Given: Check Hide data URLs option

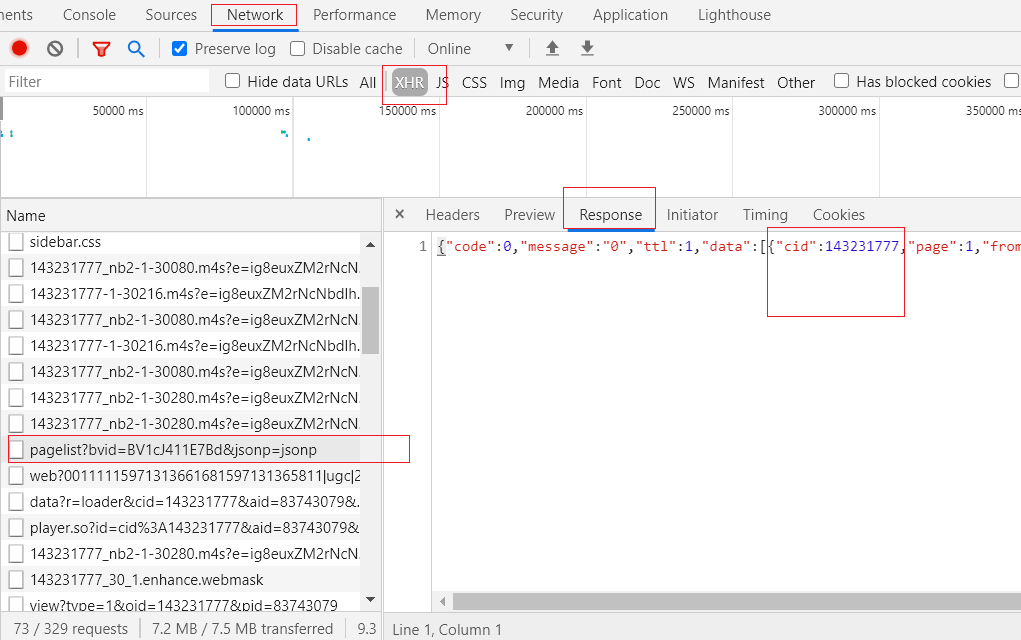Looking at the screenshot, I should pyautogui.click(x=233, y=81).
